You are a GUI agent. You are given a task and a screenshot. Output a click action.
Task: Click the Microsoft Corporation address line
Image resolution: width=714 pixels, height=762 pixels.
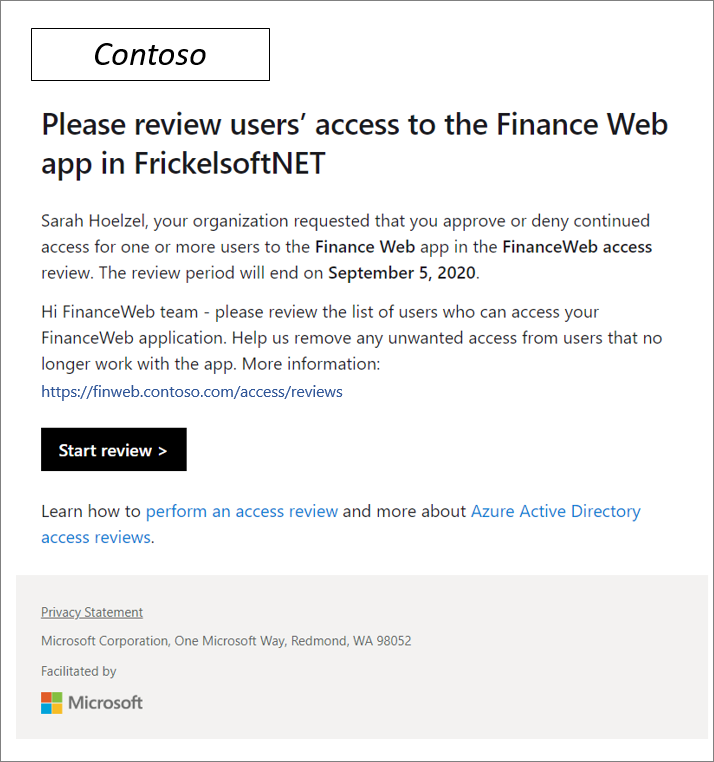pos(226,641)
